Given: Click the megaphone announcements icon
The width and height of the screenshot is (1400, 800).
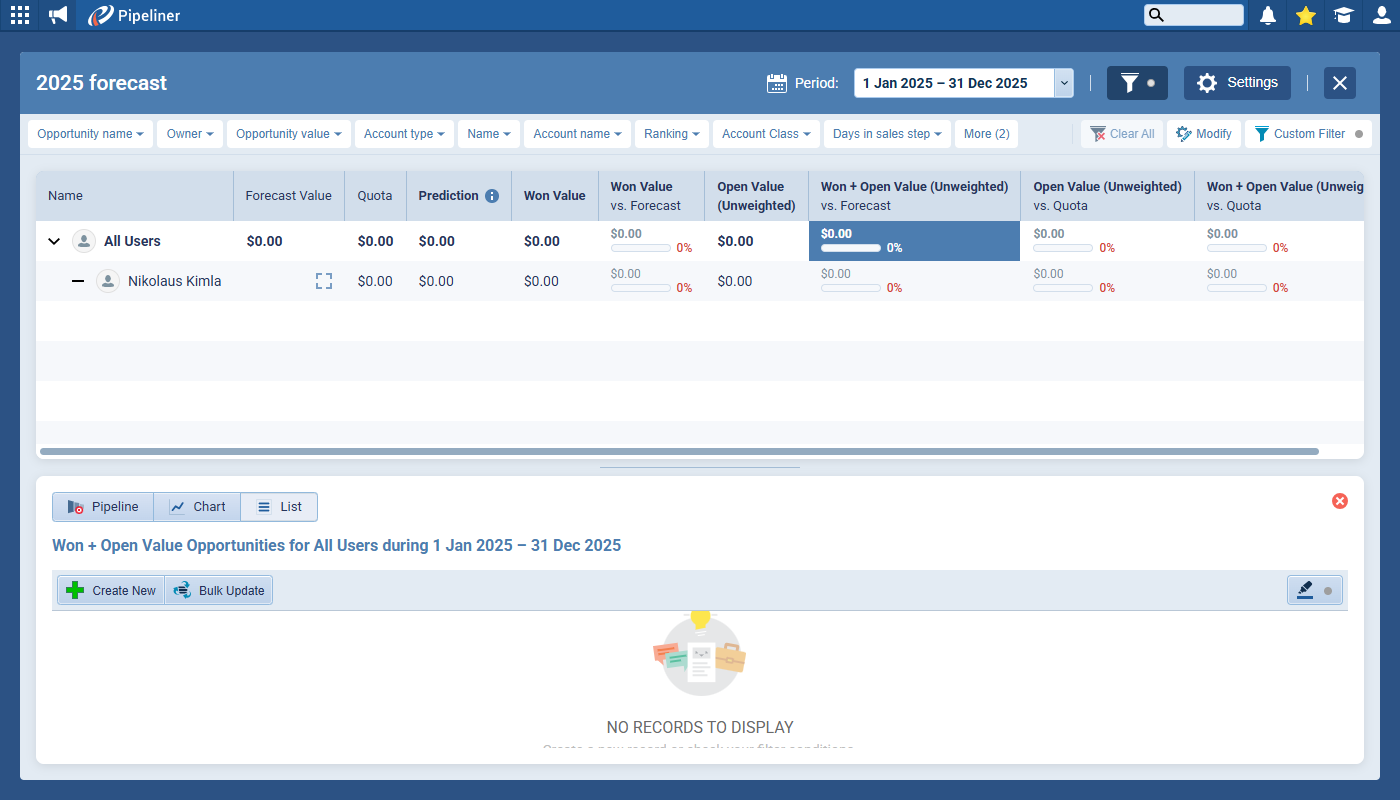Looking at the screenshot, I should (x=59, y=15).
